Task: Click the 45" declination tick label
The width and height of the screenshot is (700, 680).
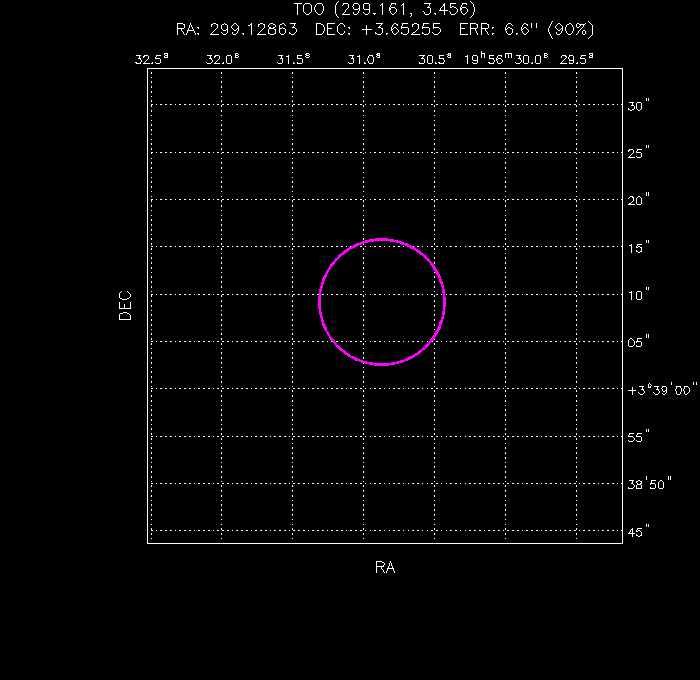Action: pyautogui.click(x=638, y=532)
